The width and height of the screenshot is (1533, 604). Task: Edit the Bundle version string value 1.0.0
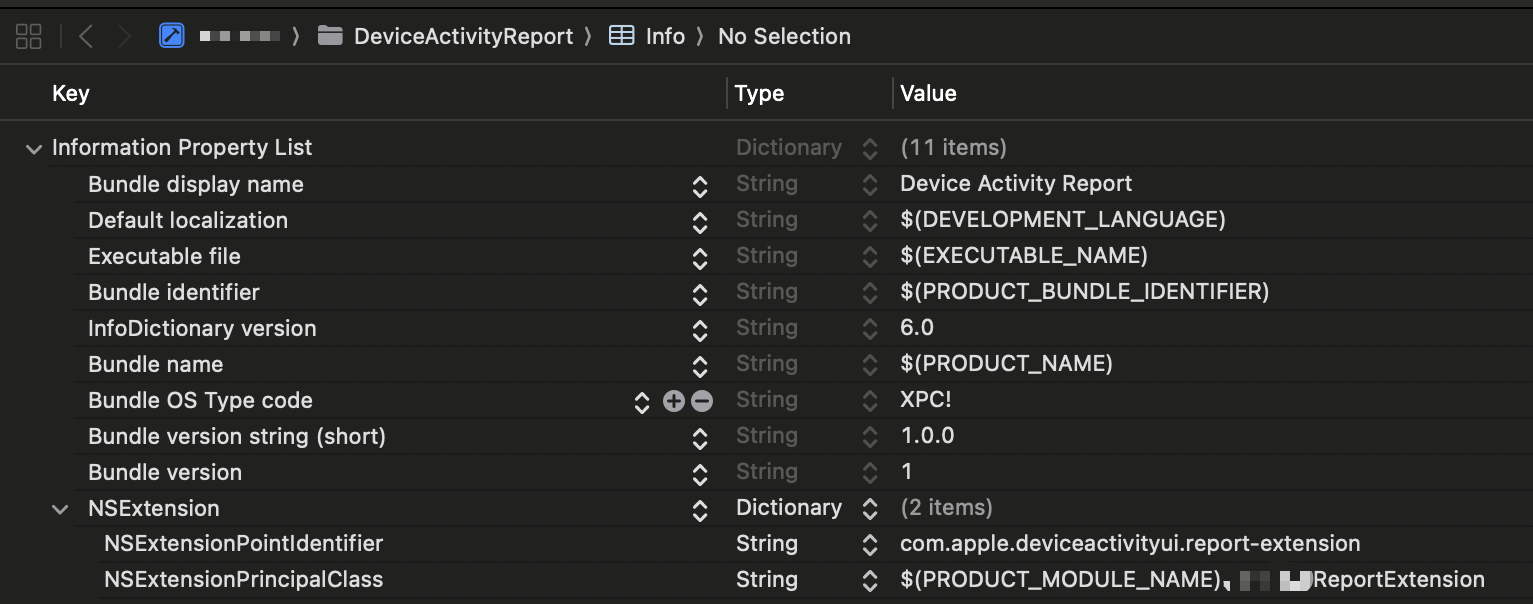click(x=927, y=437)
